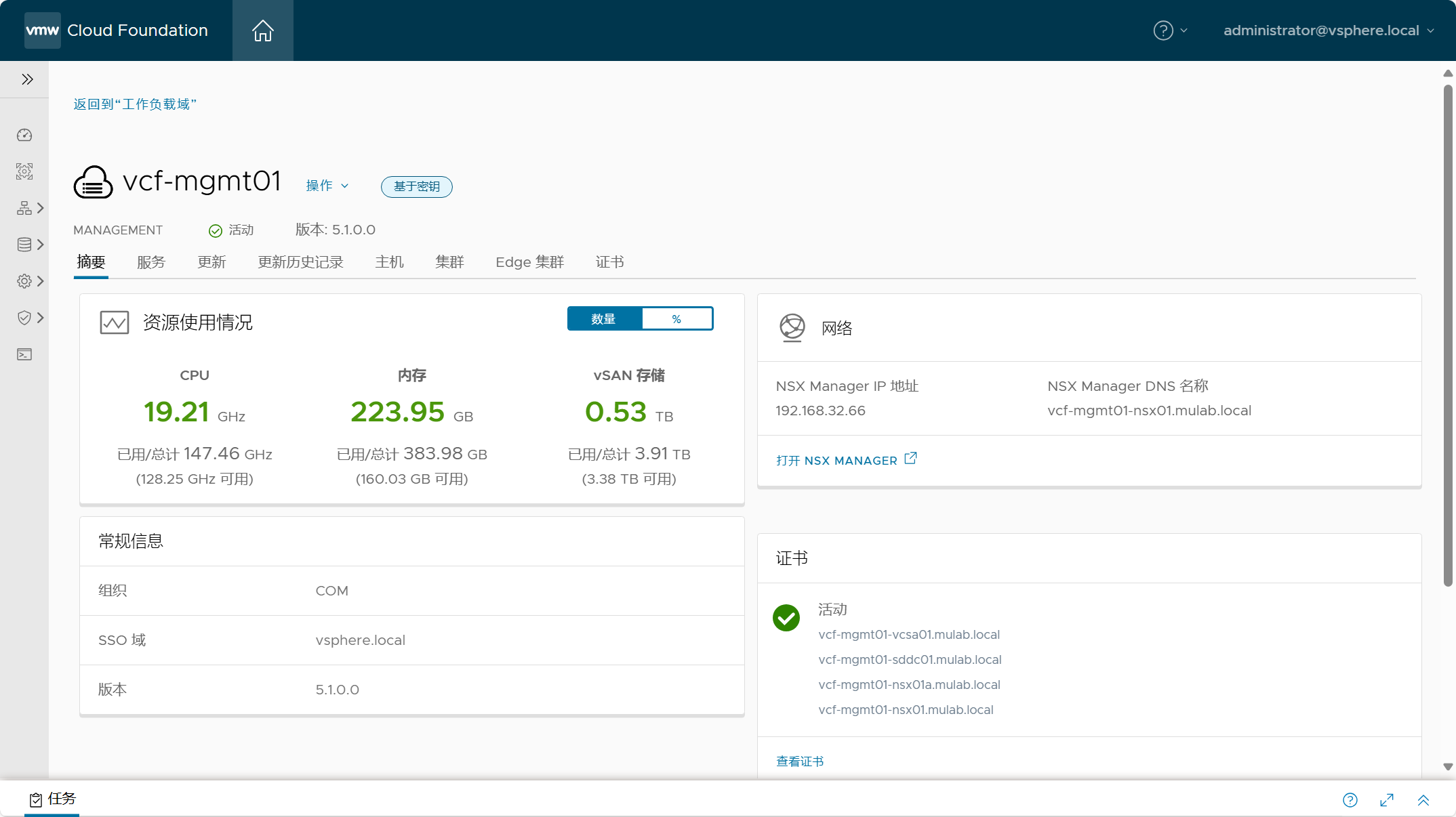Open the developer center console icon
The width and height of the screenshot is (1456, 817).
click(24, 354)
